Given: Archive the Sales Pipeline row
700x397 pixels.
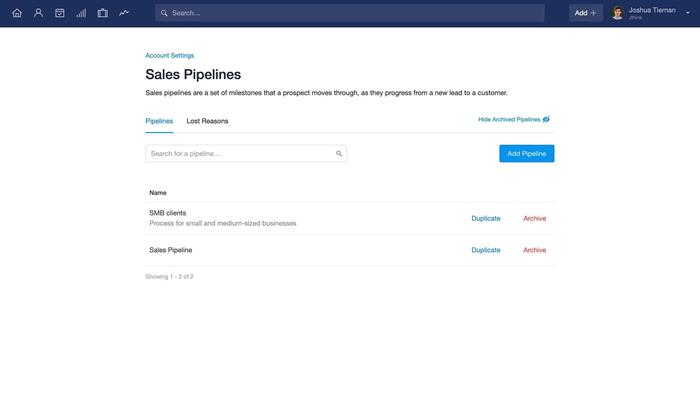Looking at the screenshot, I should click(534, 250).
